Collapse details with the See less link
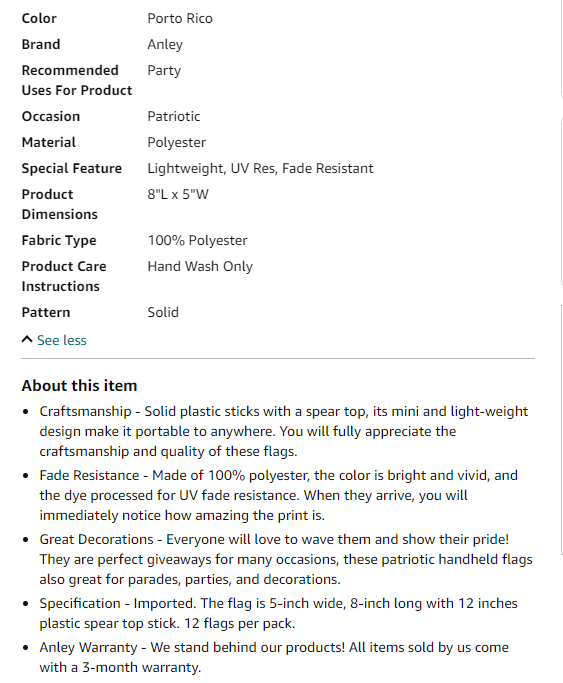The image size is (563, 683). (x=61, y=340)
